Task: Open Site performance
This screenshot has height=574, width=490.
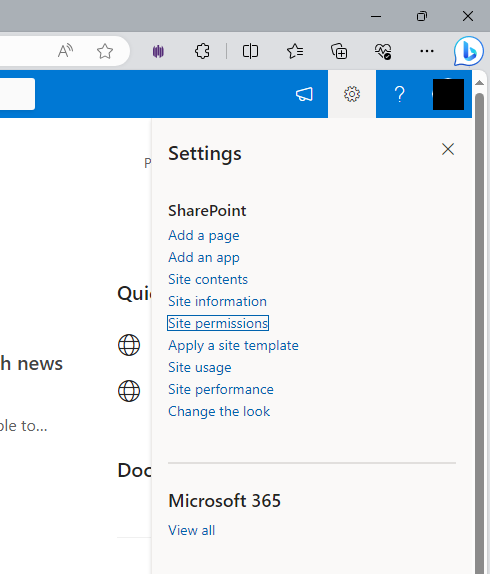Action: point(221,389)
